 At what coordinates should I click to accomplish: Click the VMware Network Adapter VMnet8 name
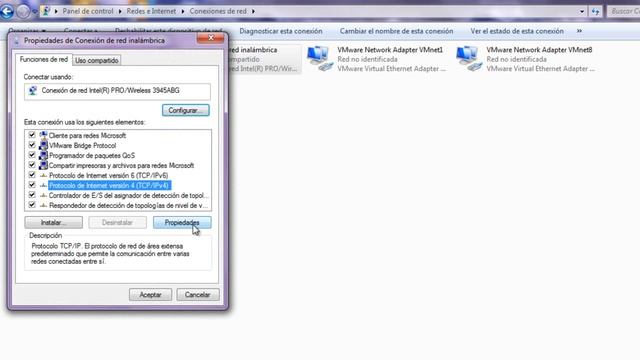539,50
